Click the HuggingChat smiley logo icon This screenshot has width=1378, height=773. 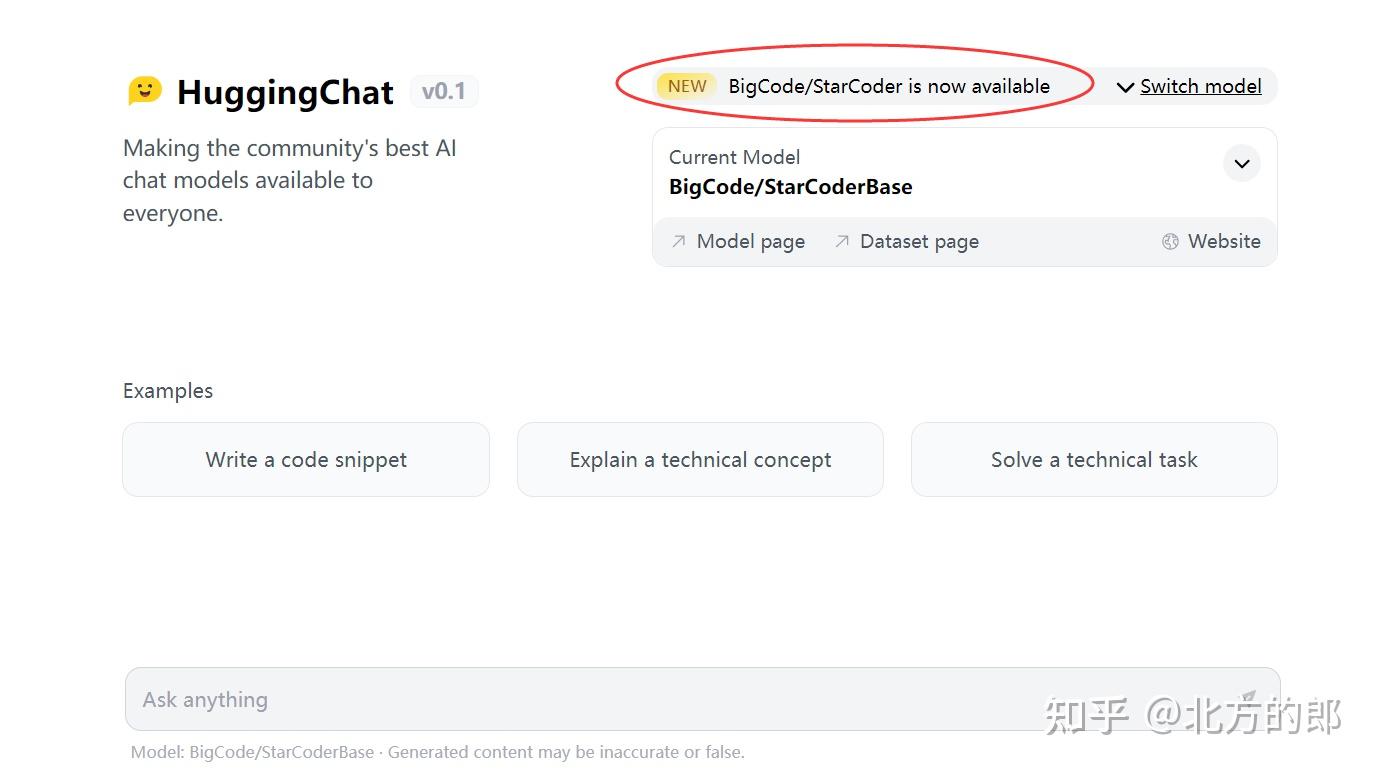145,91
